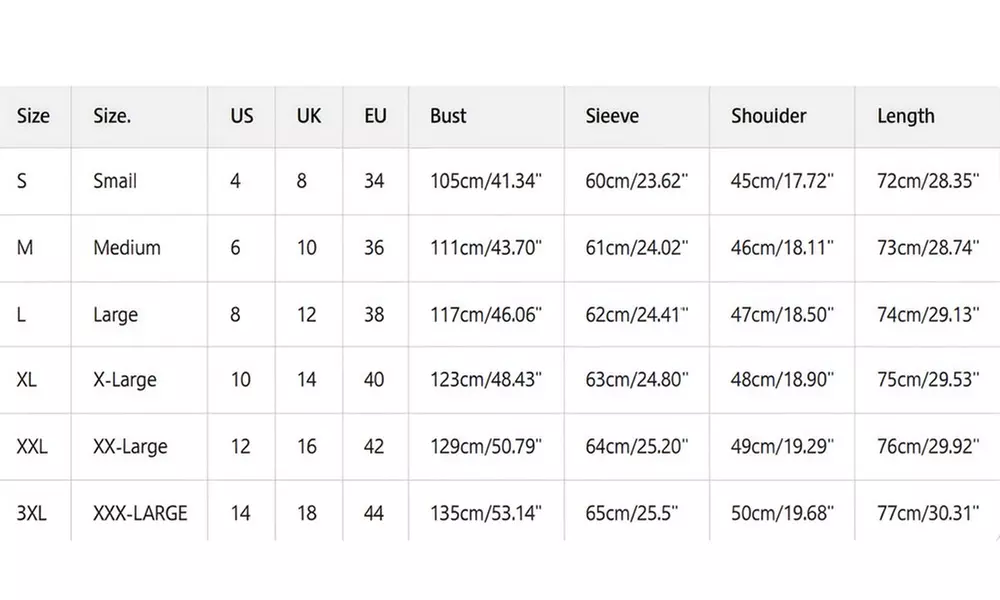Select the Medium size name cell
This screenshot has width=1000, height=600.
coord(127,247)
